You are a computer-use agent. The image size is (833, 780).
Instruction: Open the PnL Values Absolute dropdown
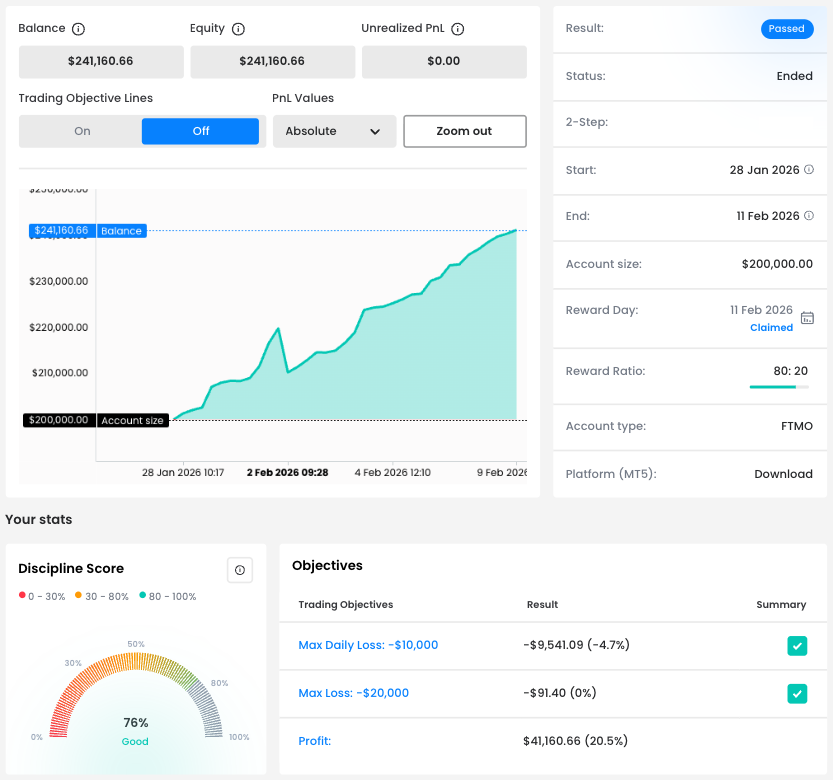coord(334,131)
